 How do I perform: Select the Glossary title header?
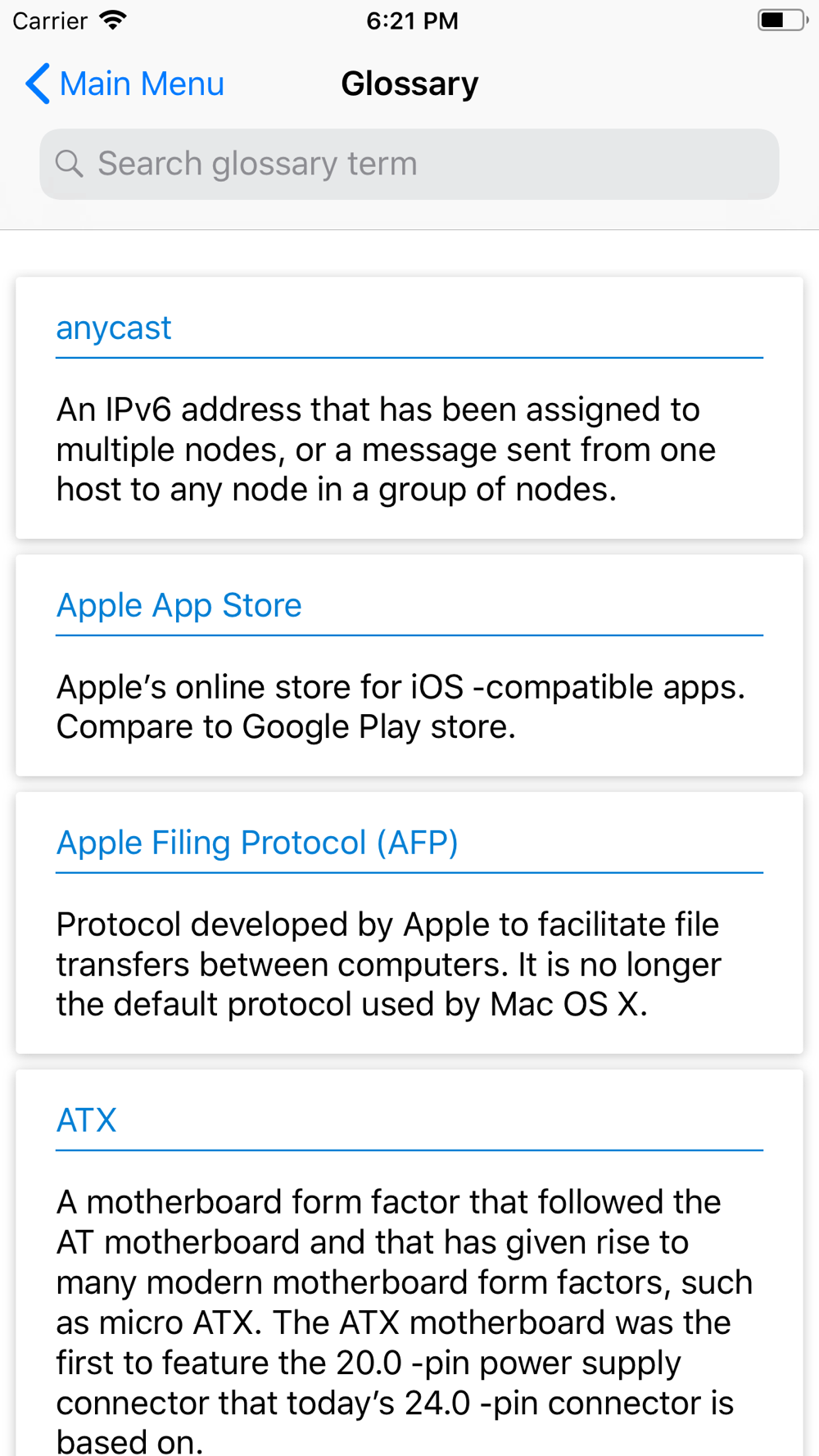[409, 84]
